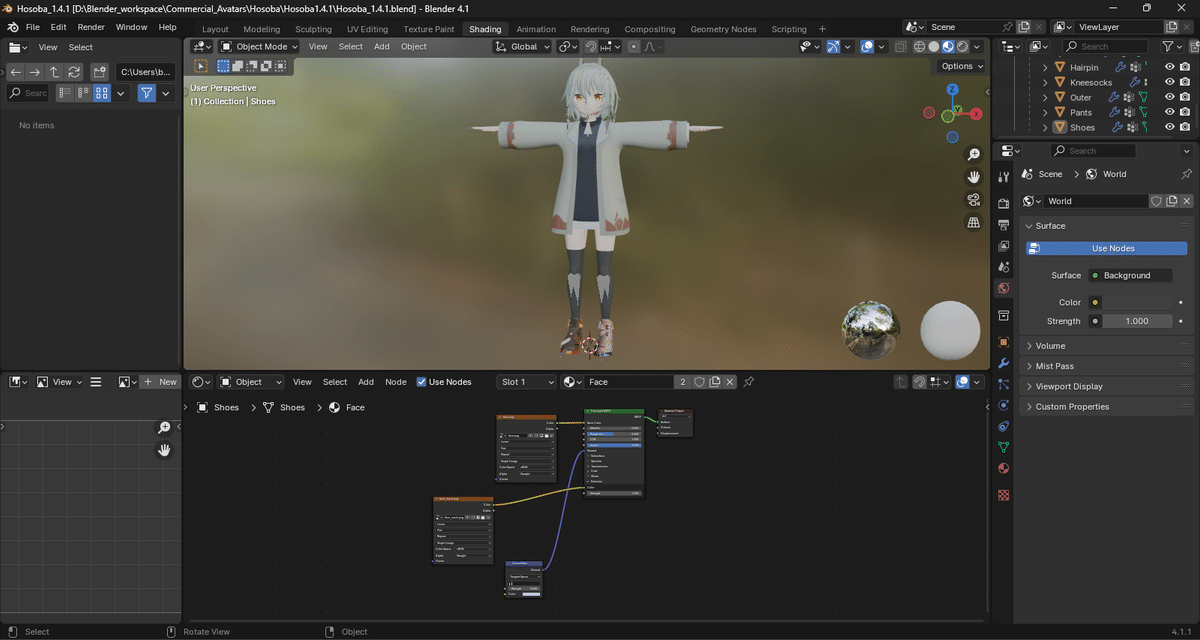The width and height of the screenshot is (1200, 640).
Task: Click file browser parent directory arrow
Action: [54, 72]
